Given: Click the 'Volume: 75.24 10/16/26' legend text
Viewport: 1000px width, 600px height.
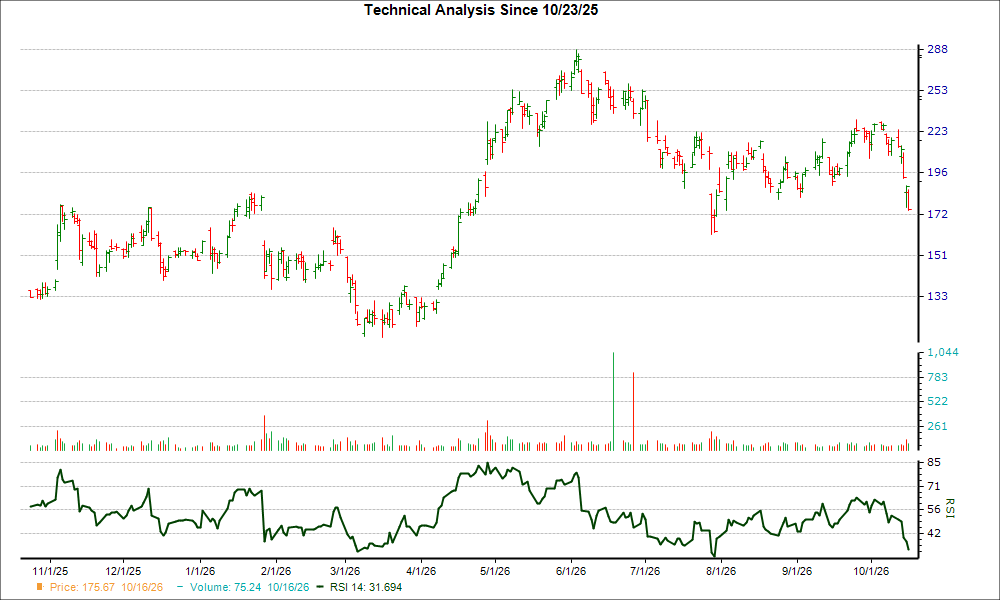Looking at the screenshot, I should click(x=249, y=587).
